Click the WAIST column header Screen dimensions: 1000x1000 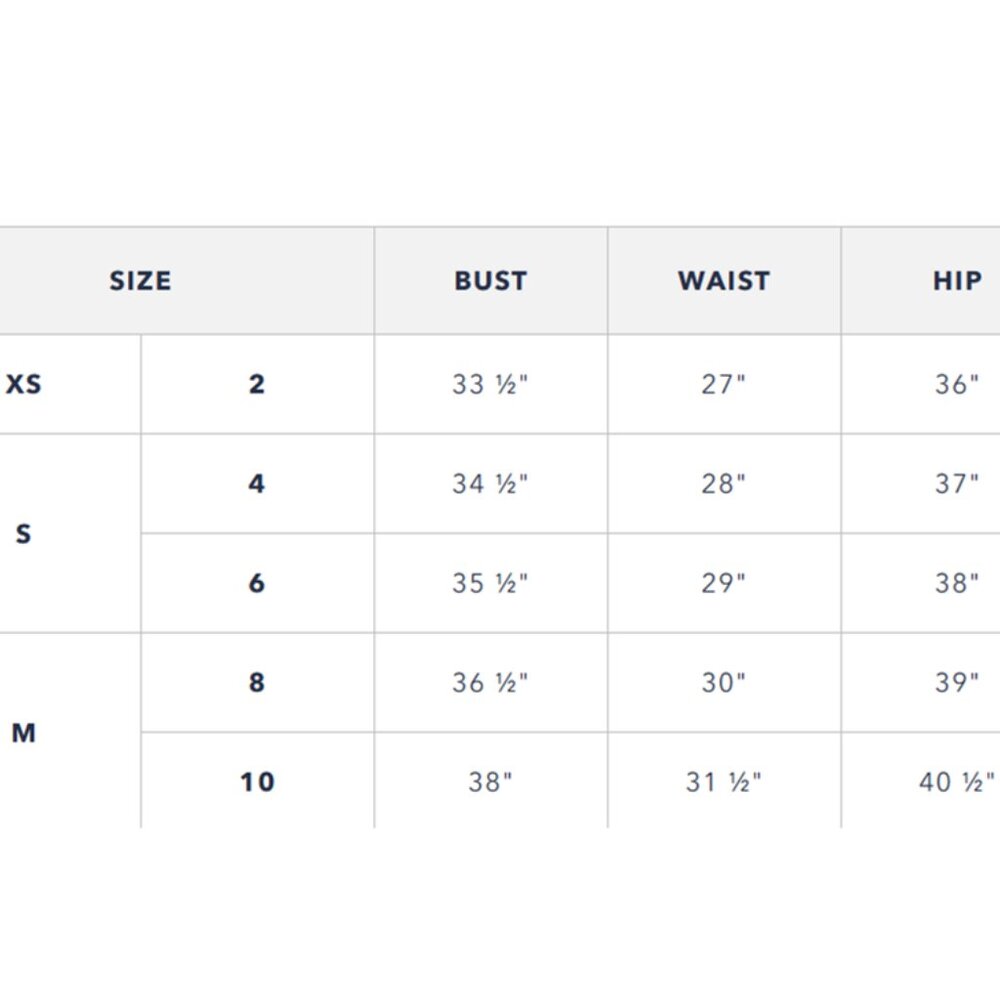724,281
